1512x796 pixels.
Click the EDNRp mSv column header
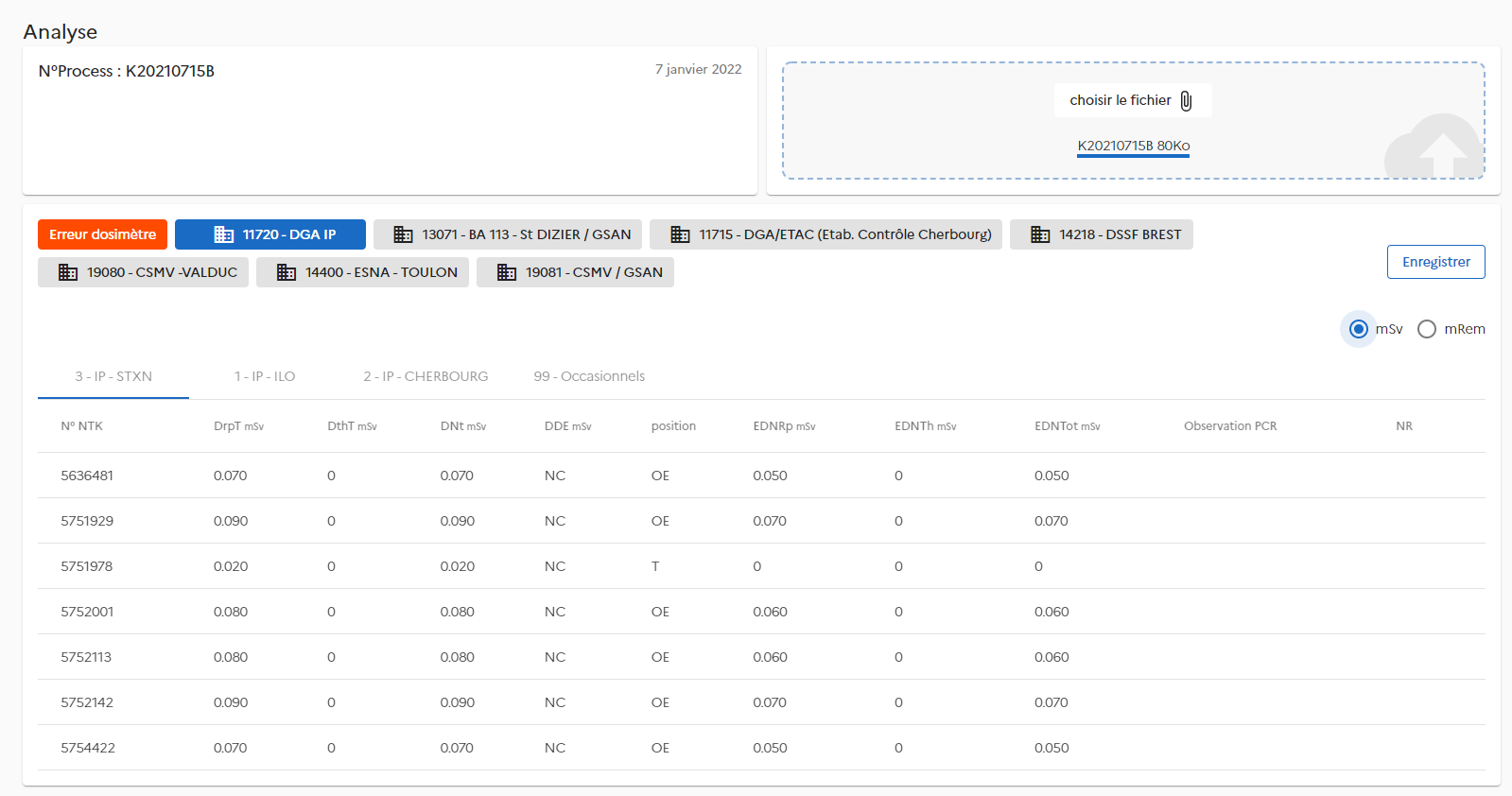784,426
